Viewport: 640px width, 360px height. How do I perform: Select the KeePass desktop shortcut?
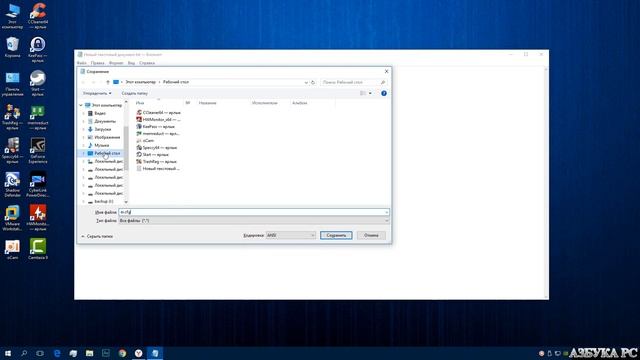pos(38,49)
